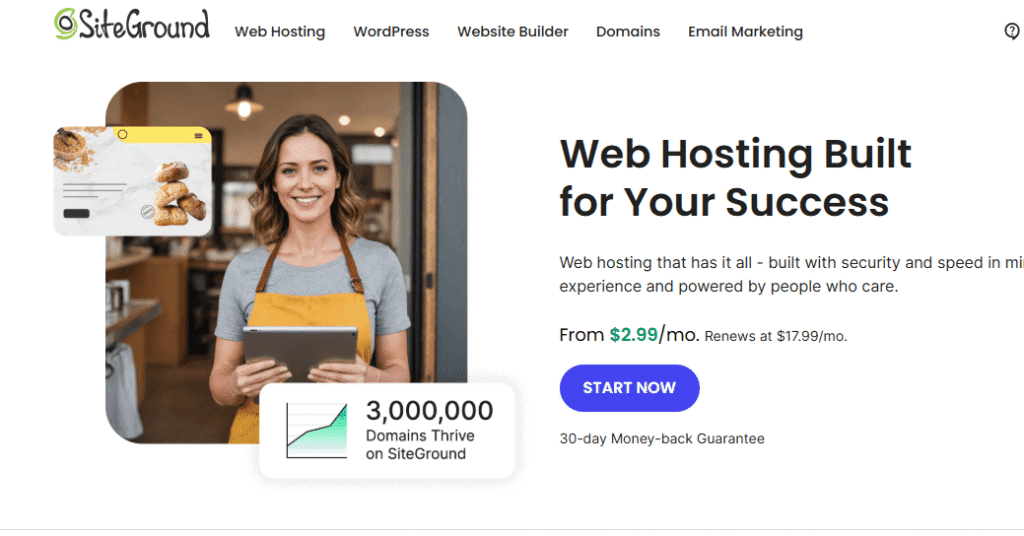
Task: Open the WordPress menu
Action: click(391, 31)
